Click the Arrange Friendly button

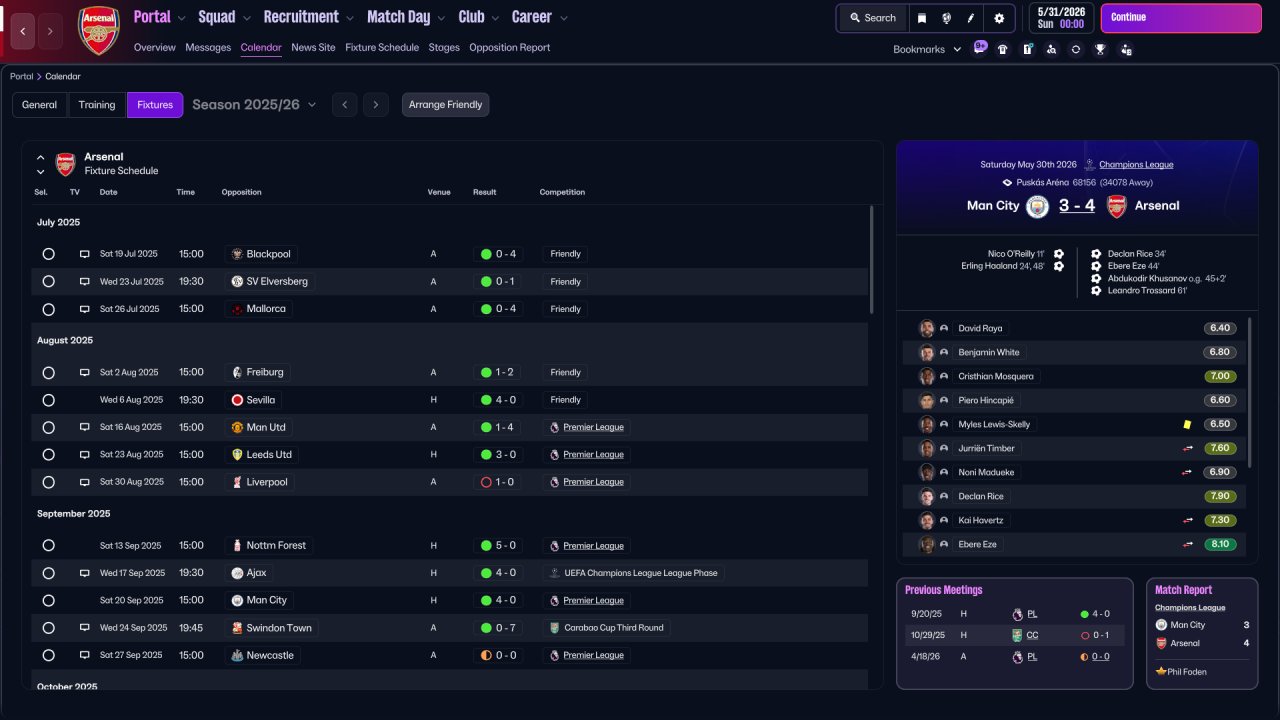(x=446, y=105)
